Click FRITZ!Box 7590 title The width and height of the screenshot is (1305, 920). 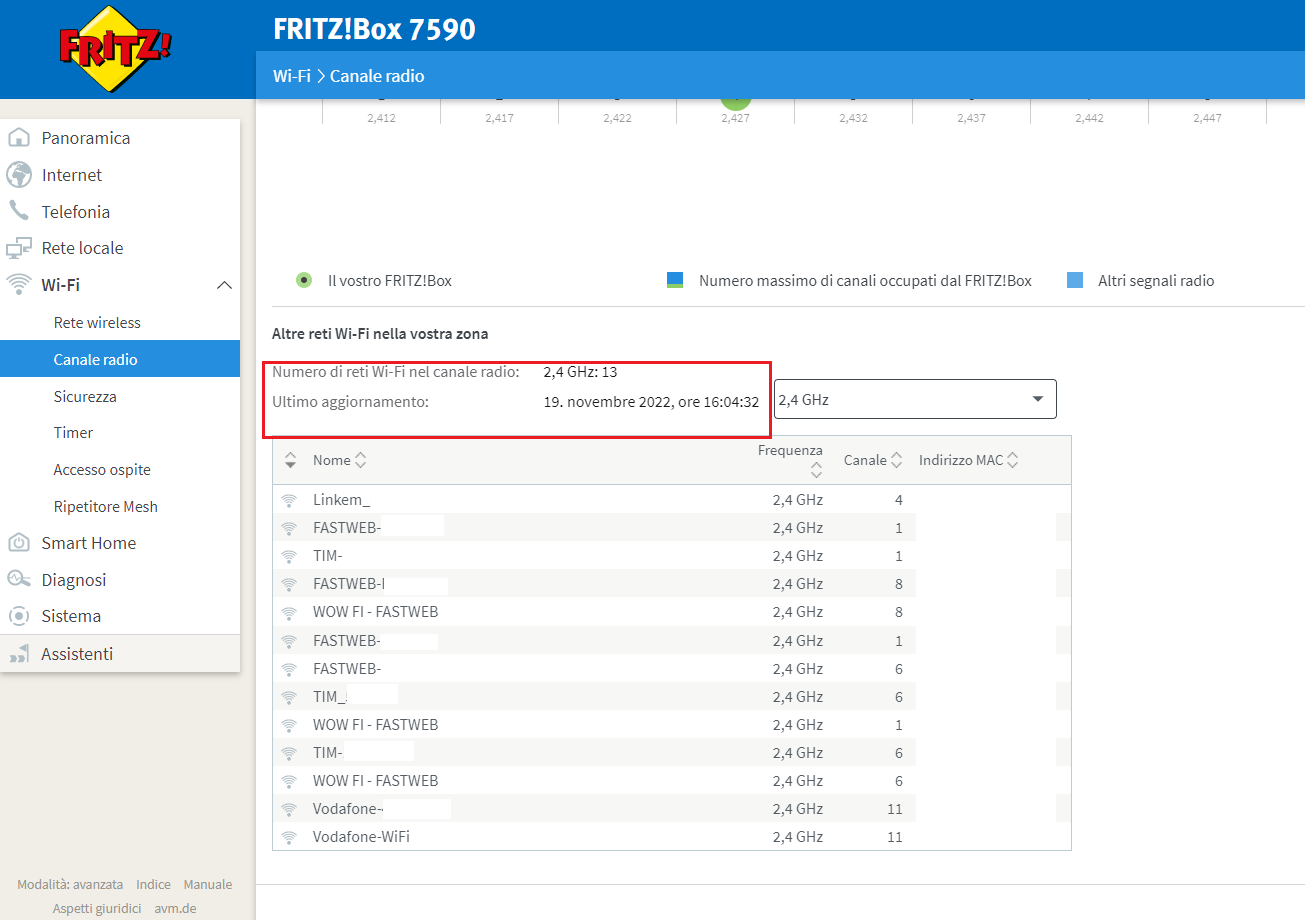pyautogui.click(x=374, y=30)
